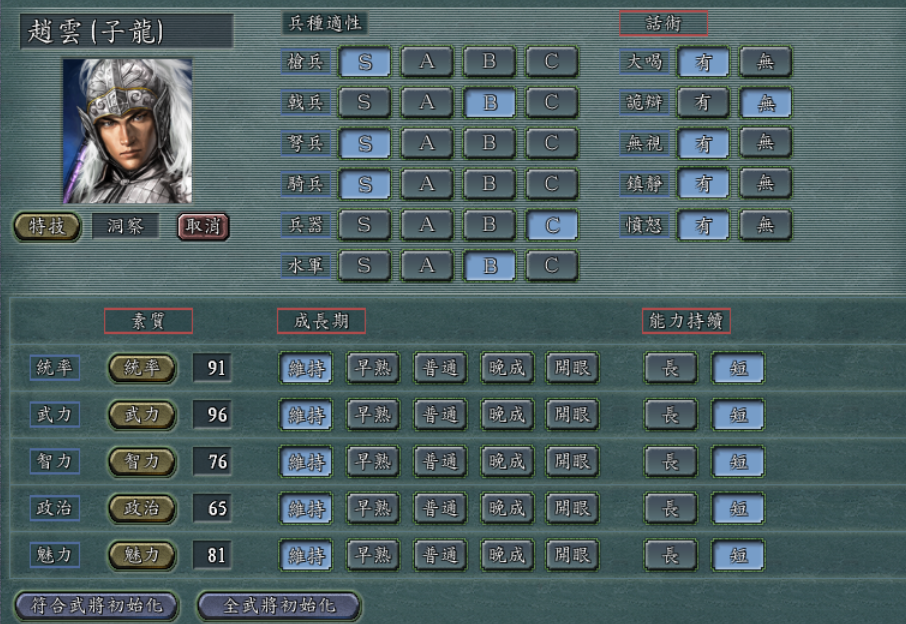Image resolution: width=906 pixels, height=624 pixels.
Task: Set 弩兵 aptitude to A
Action: 427,143
